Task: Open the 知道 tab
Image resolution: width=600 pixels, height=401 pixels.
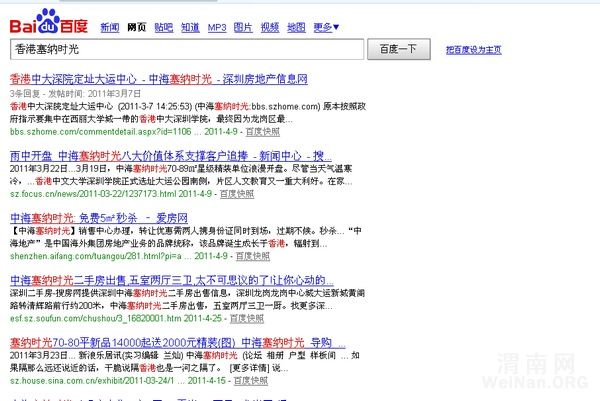Action: point(190,28)
